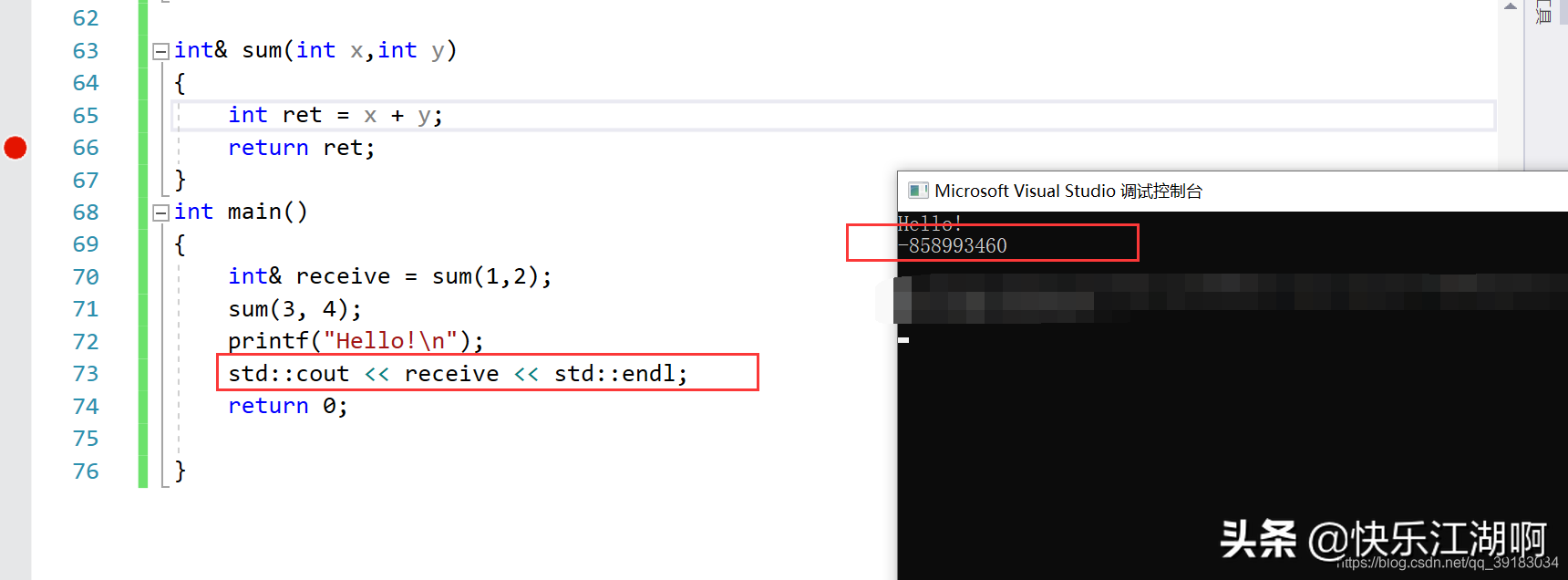Click the editor scrollbar up arrow
This screenshot has height=580, width=1568.
1511,6
